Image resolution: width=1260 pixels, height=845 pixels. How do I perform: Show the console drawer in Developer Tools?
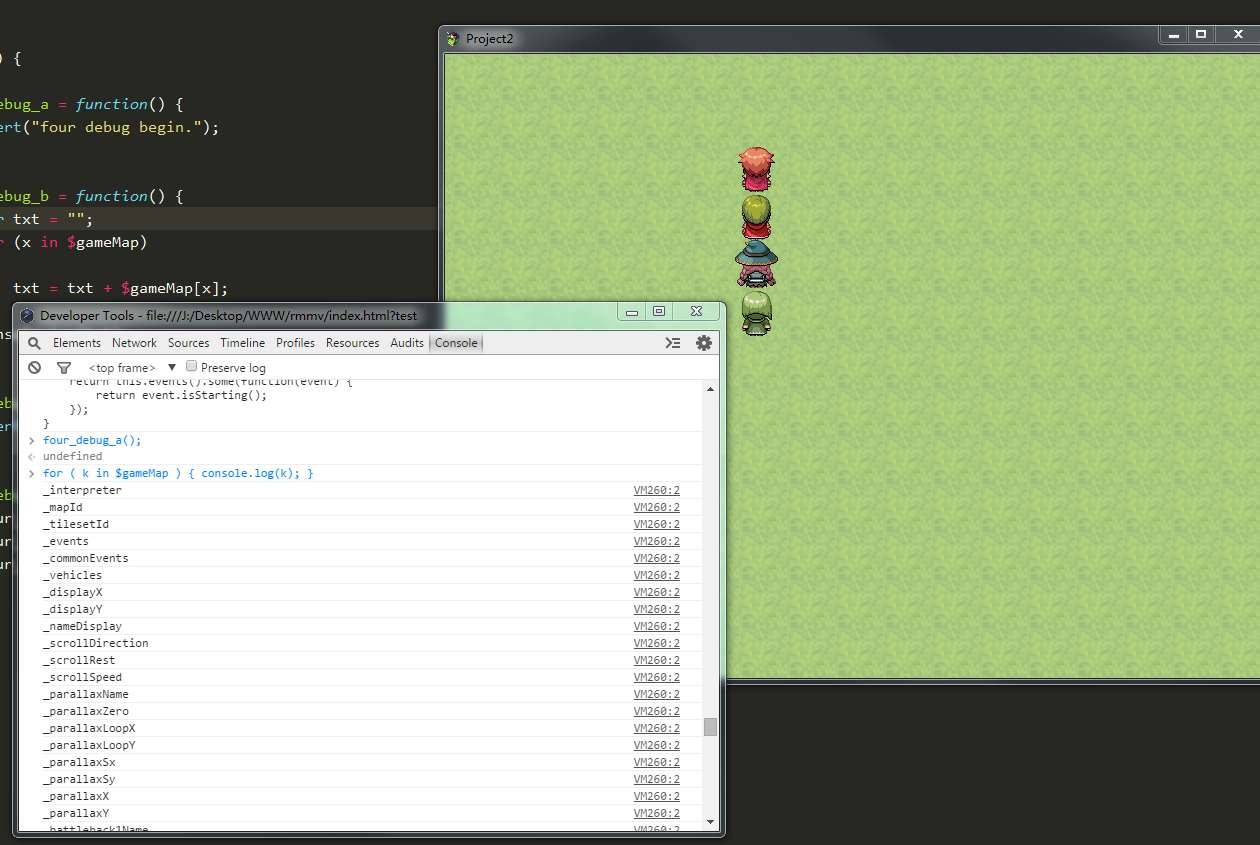coord(673,343)
